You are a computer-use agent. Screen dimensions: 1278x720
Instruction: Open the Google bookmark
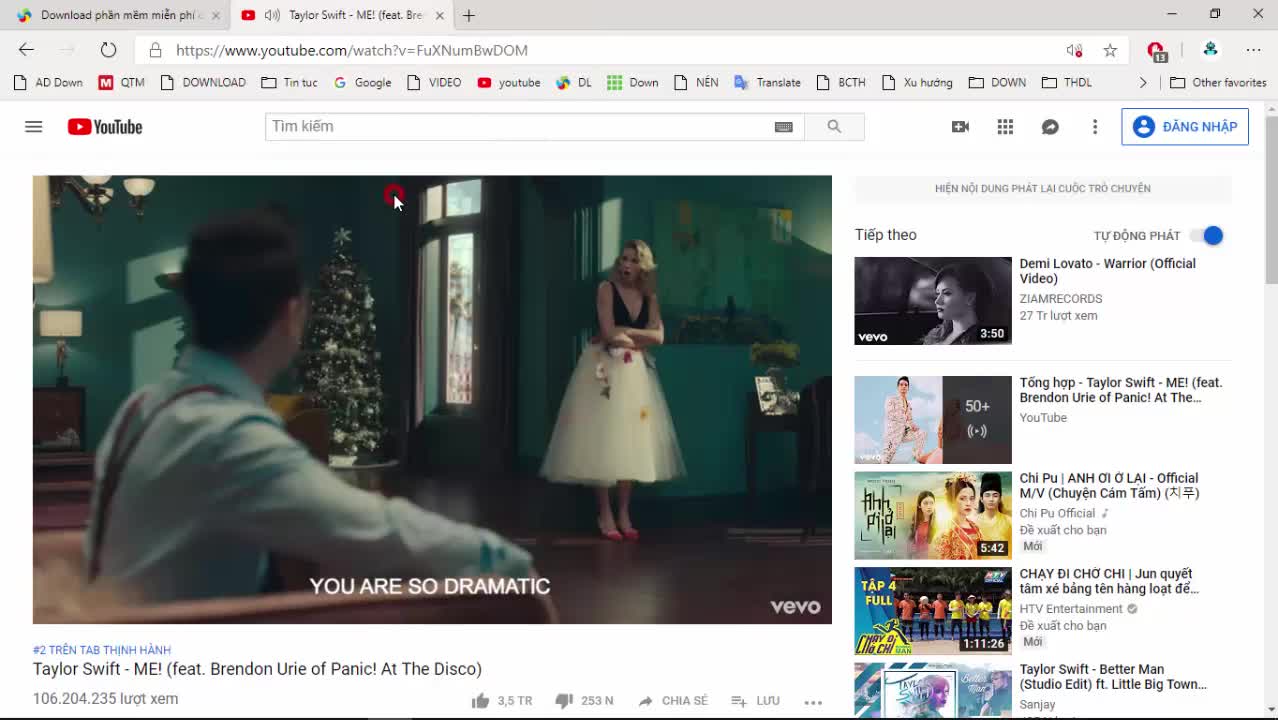click(x=362, y=83)
